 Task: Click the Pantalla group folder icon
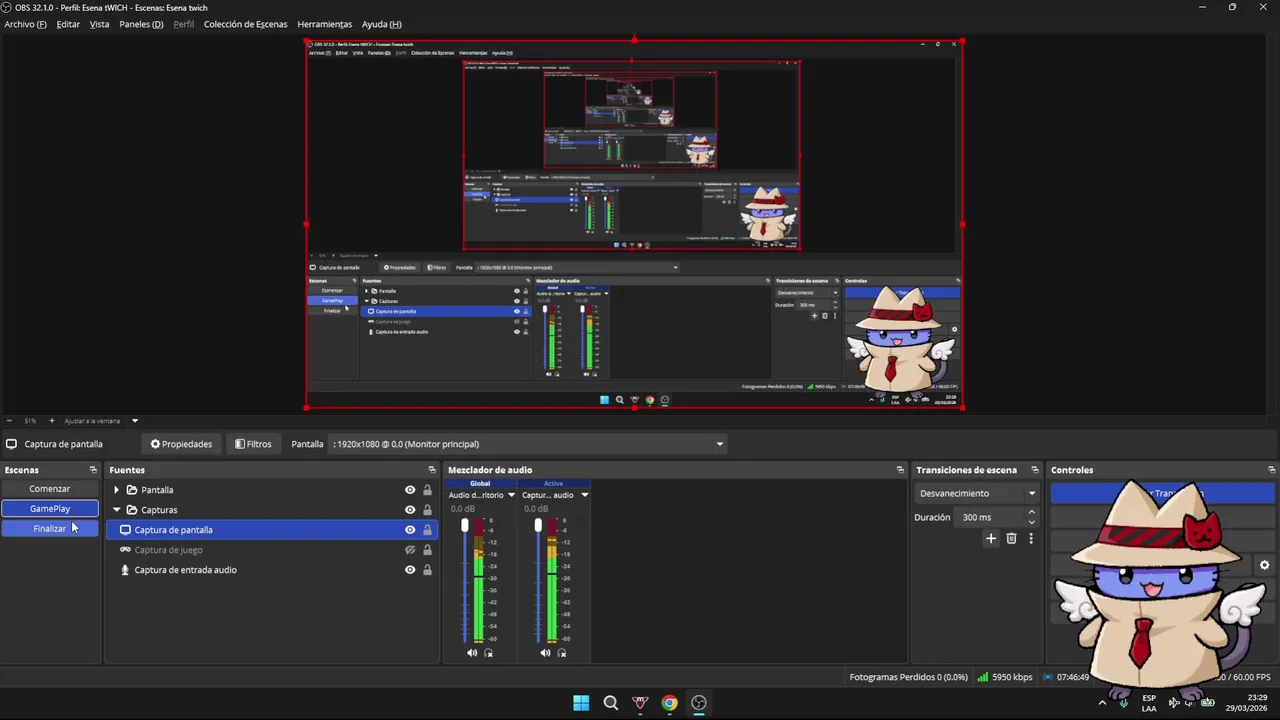coord(132,490)
